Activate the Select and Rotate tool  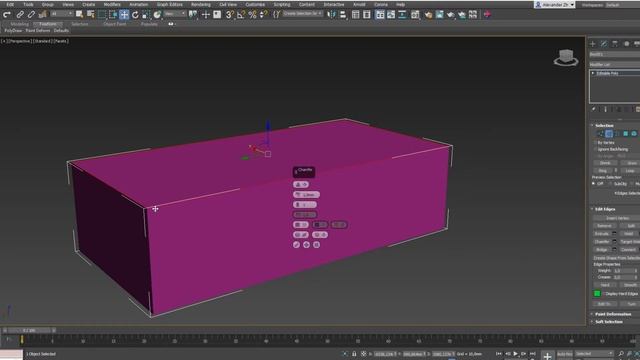[x=135, y=15]
